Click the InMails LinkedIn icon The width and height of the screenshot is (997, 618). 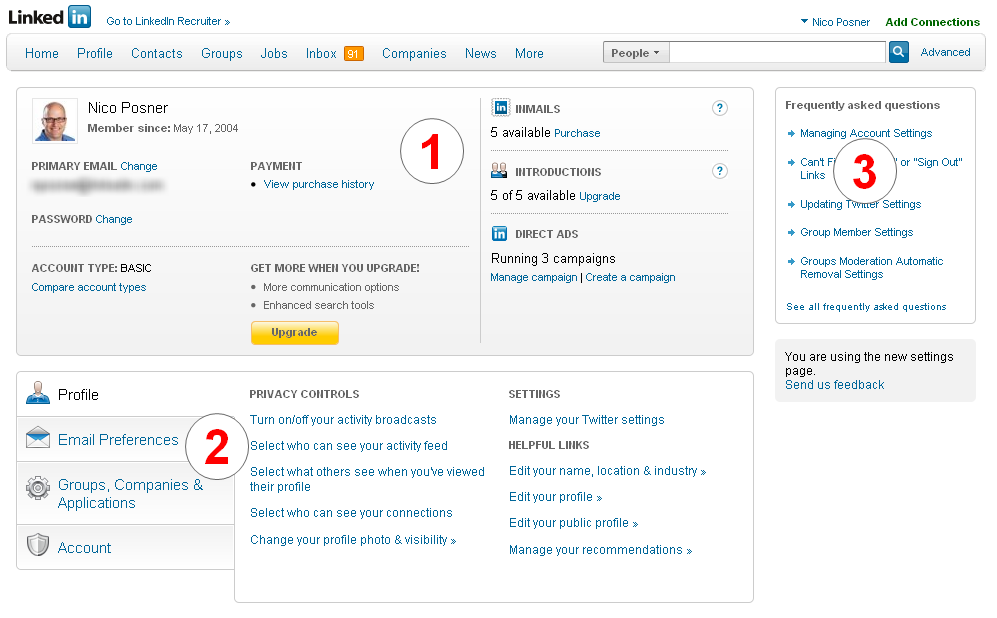click(x=500, y=107)
